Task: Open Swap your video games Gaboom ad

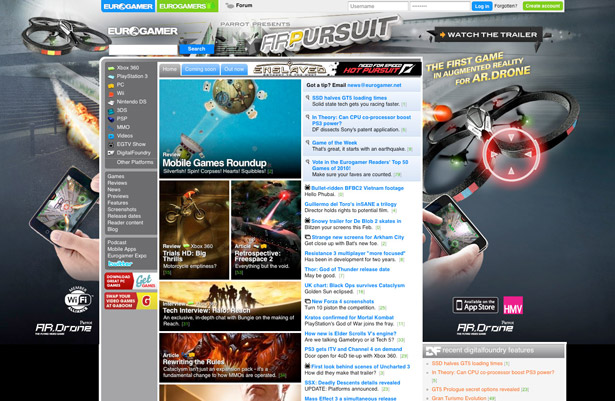Action: tap(131, 301)
